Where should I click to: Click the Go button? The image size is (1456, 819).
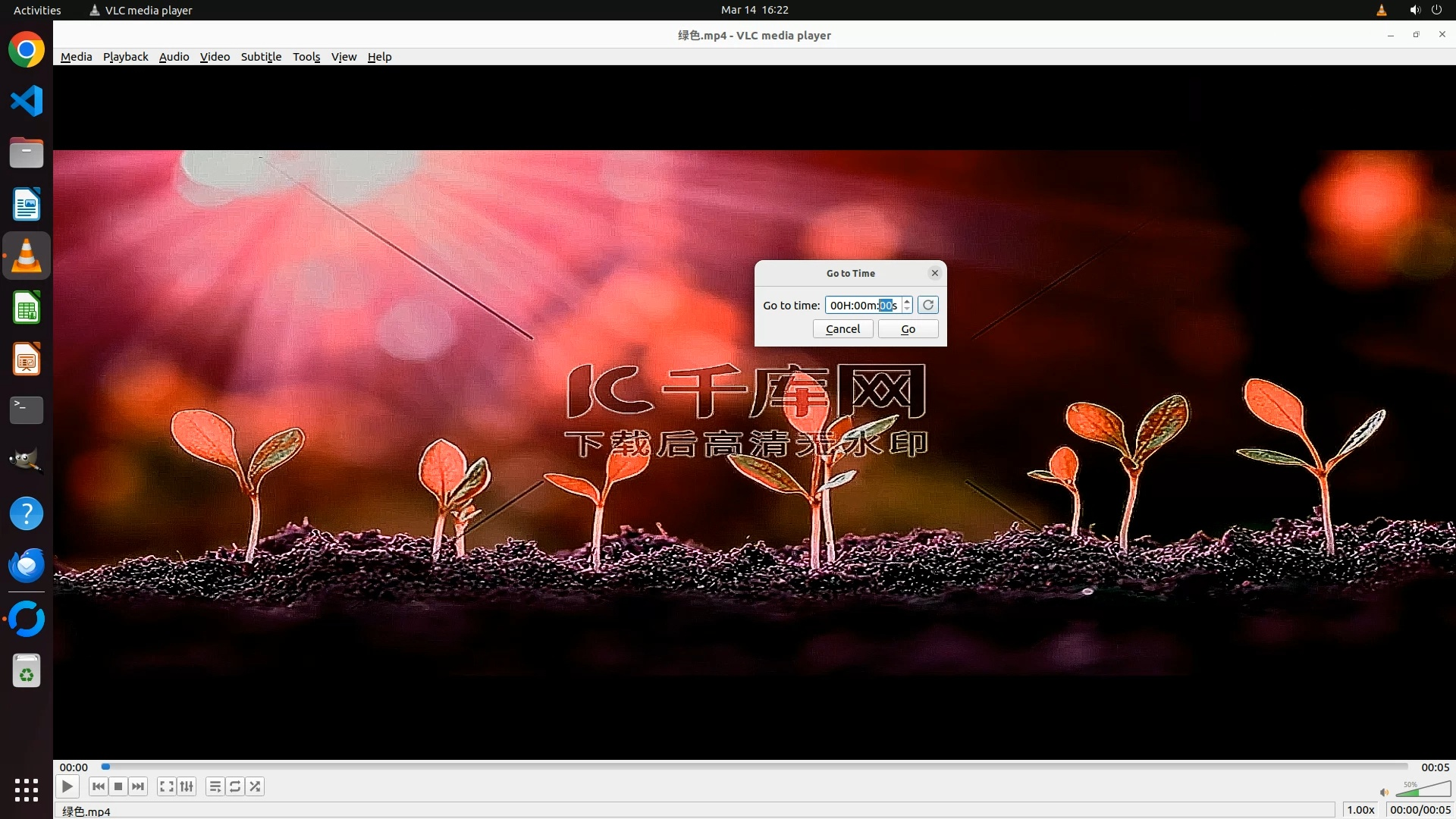pyautogui.click(x=908, y=329)
